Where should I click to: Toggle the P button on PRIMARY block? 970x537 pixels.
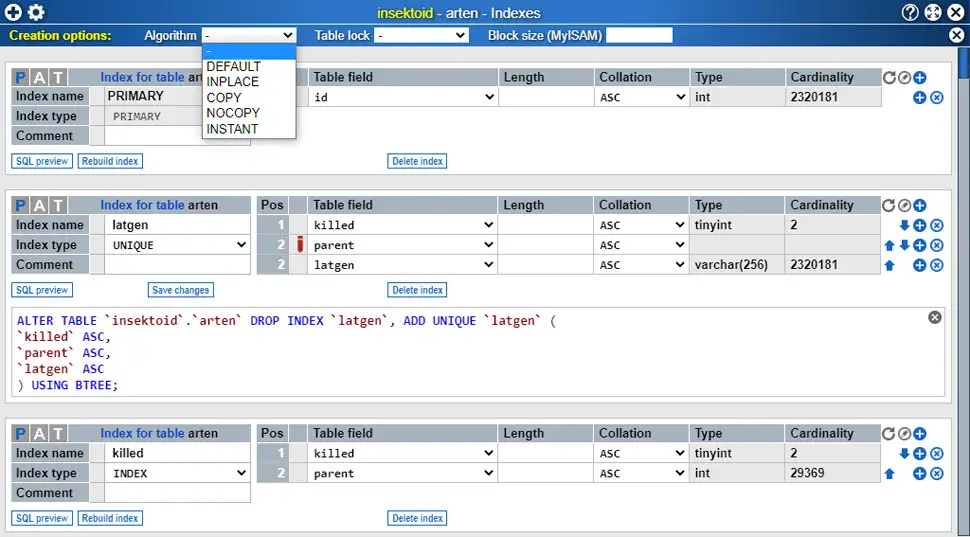click(x=20, y=77)
